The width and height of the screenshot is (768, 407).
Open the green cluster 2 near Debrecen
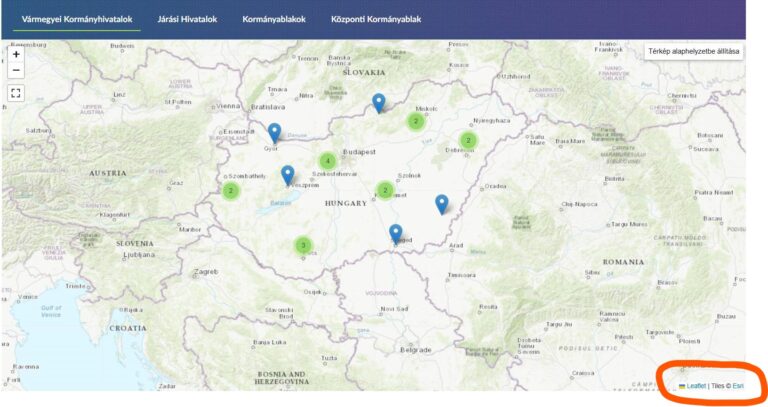[x=468, y=141]
